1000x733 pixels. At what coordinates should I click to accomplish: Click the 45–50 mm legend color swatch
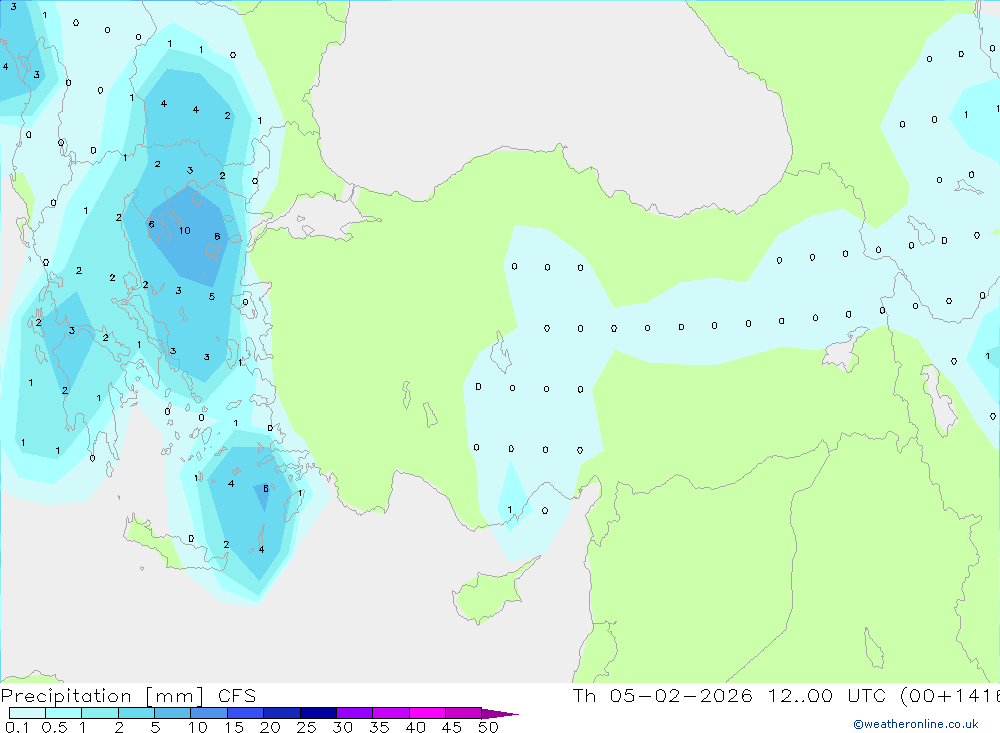tap(463, 713)
